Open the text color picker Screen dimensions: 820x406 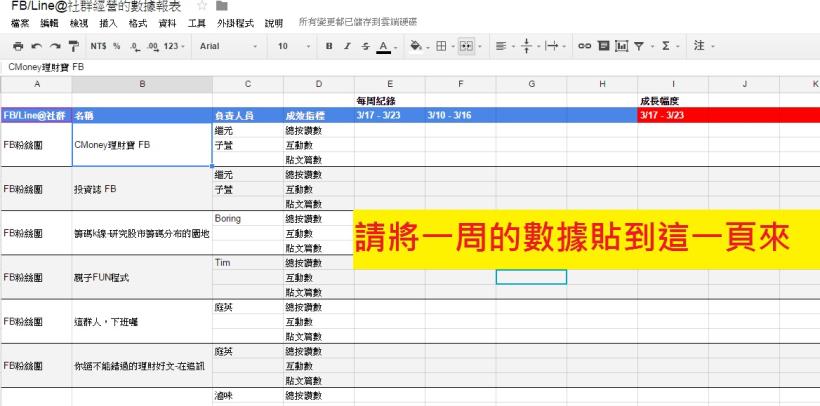point(386,47)
